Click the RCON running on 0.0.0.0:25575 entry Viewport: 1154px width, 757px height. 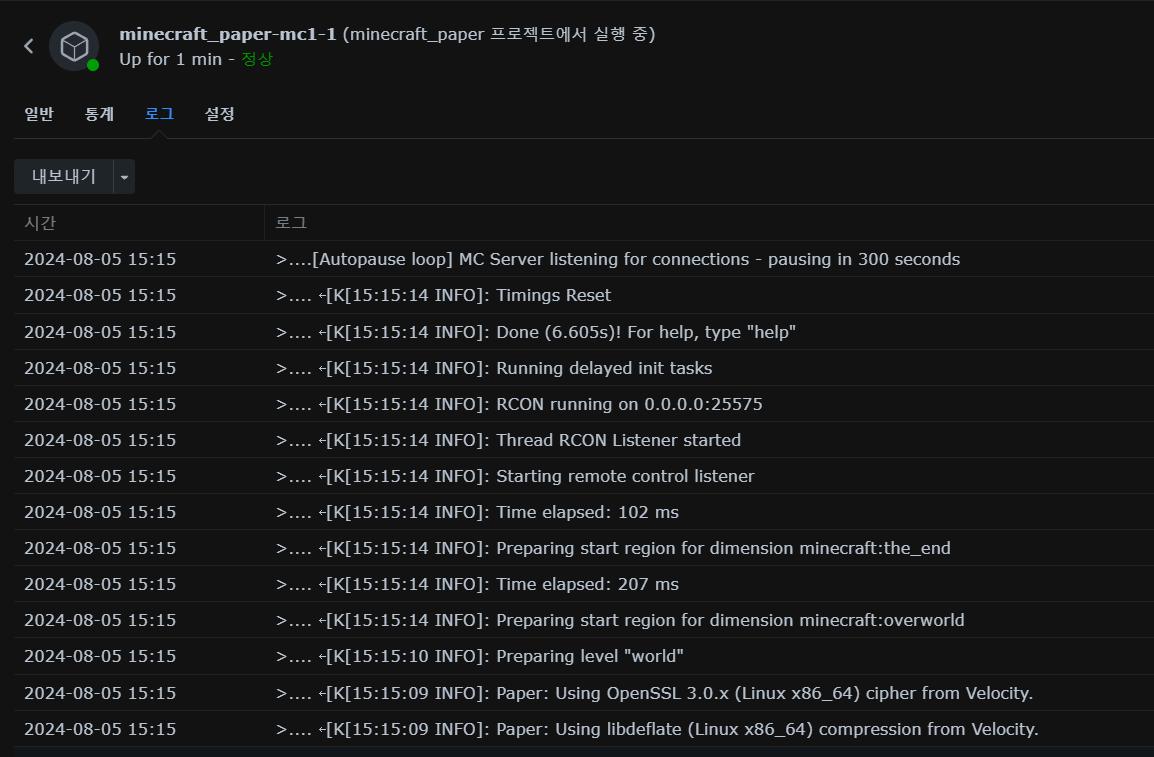[x=629, y=404]
